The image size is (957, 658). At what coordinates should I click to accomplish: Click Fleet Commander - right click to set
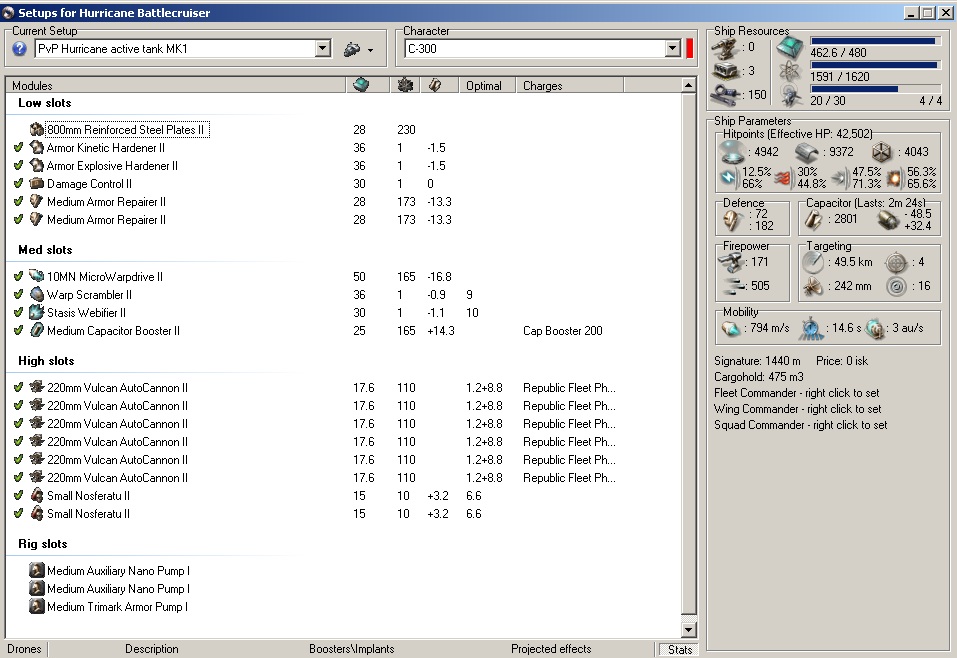[796, 393]
